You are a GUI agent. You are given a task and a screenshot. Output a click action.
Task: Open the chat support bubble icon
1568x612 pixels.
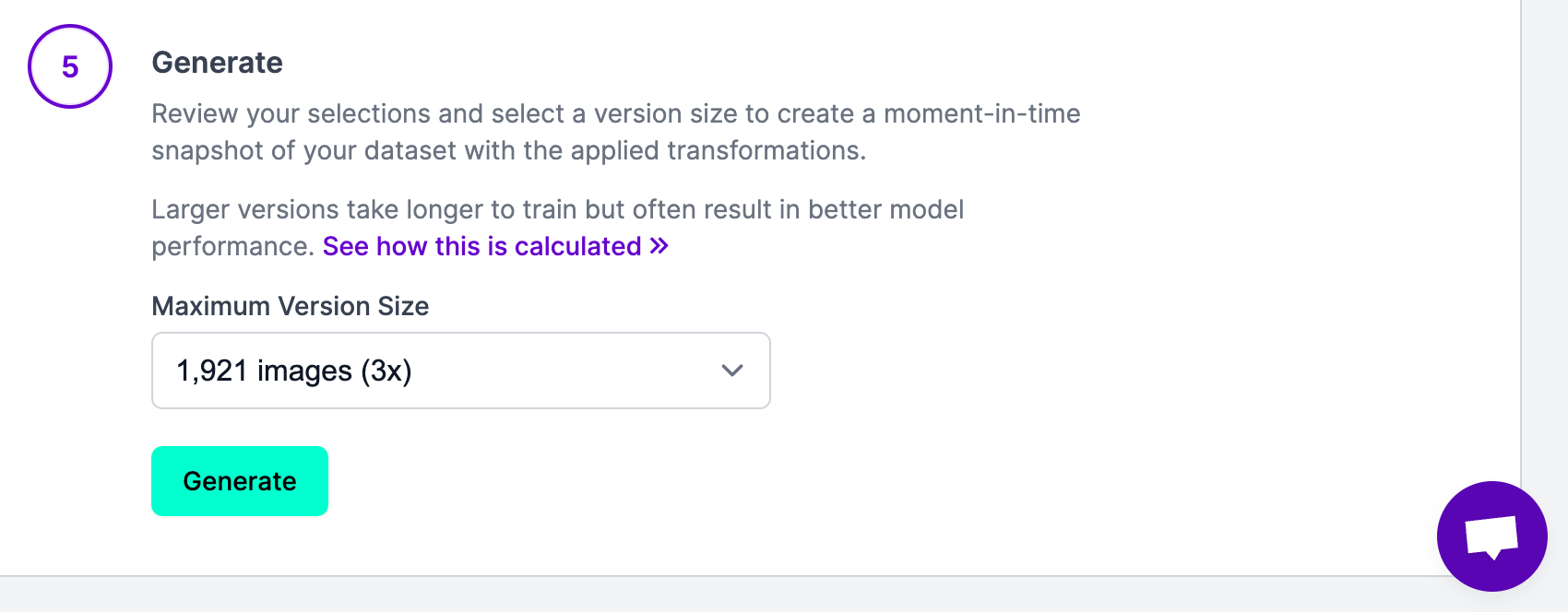coord(1491,536)
